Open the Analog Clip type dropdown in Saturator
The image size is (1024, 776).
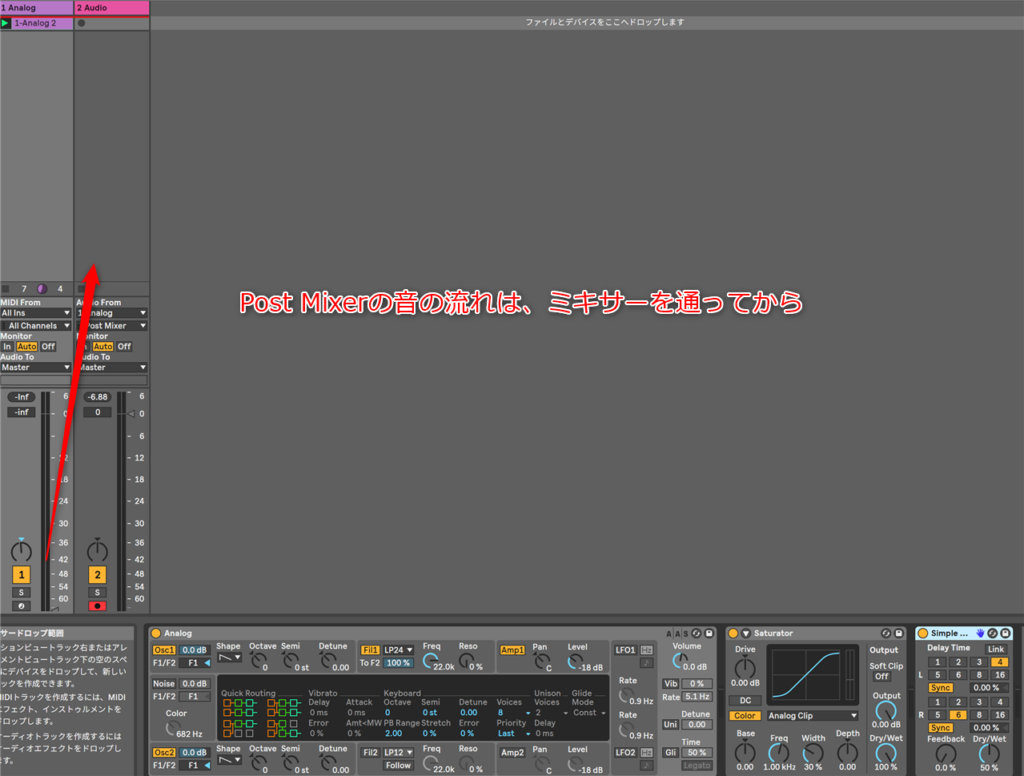pyautogui.click(x=812, y=716)
